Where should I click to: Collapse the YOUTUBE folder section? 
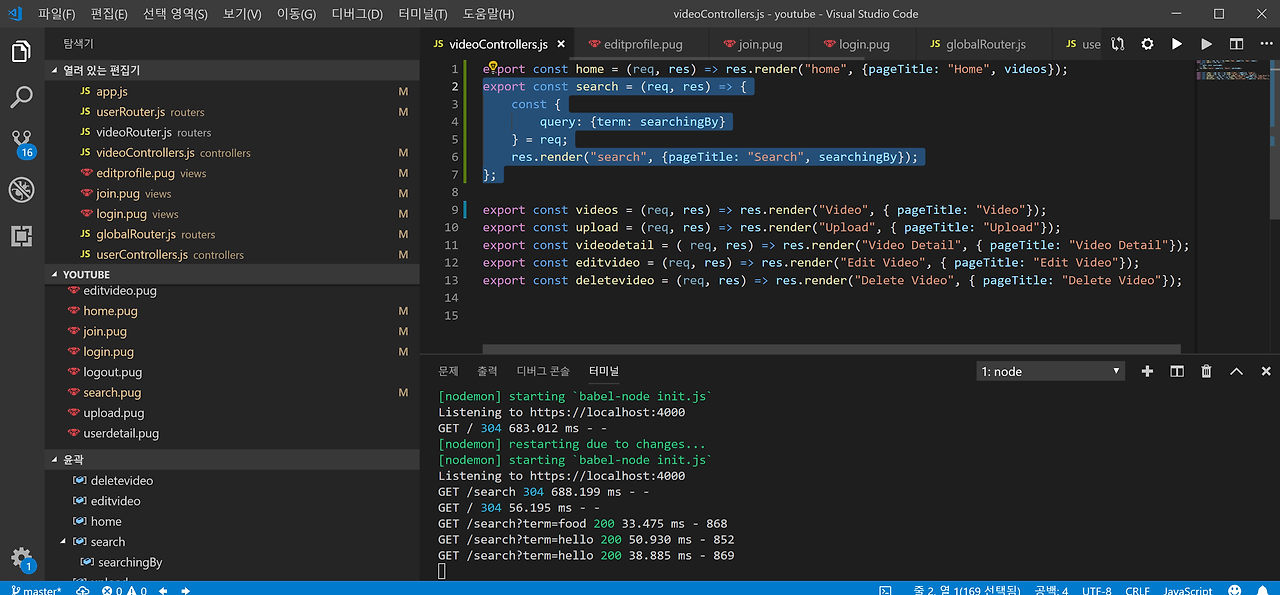click(x=86, y=274)
